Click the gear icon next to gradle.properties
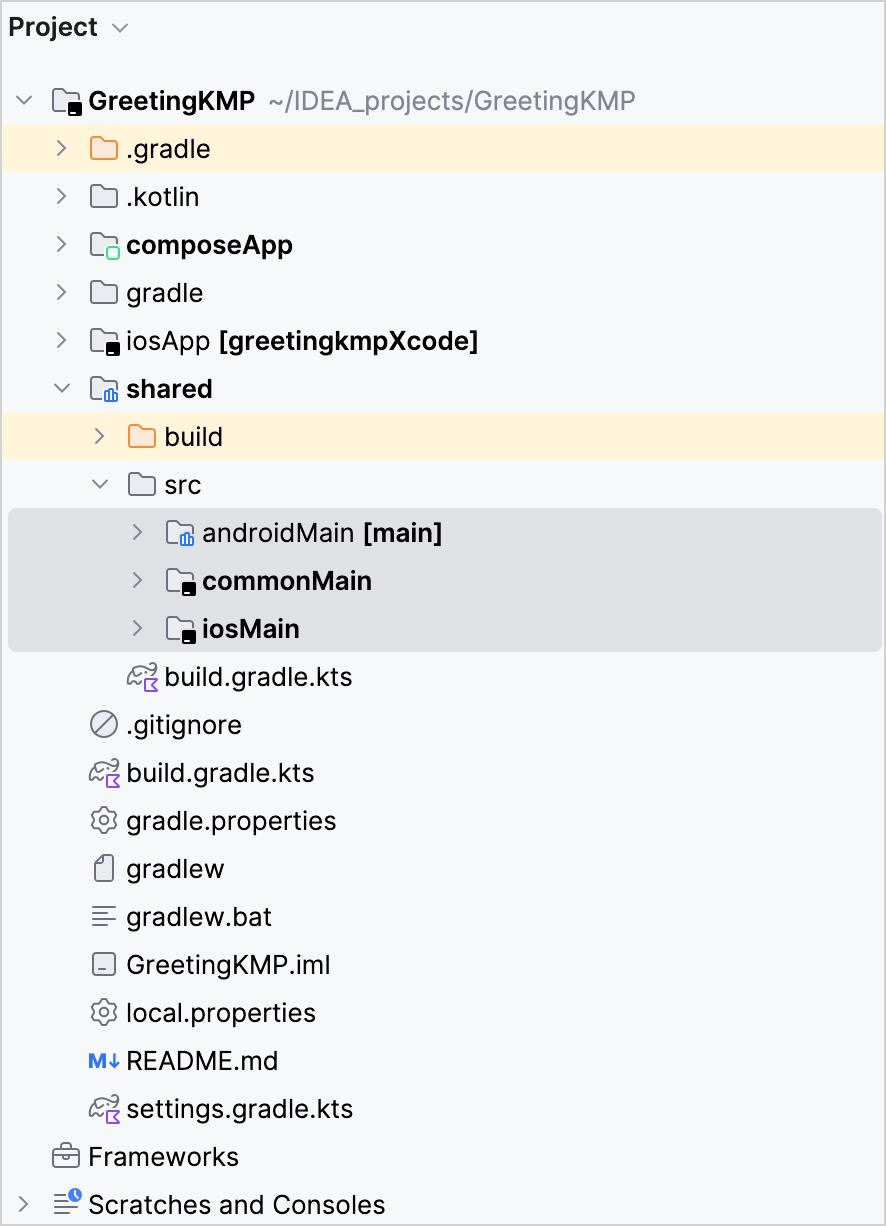This screenshot has width=886, height=1226. (x=103, y=820)
